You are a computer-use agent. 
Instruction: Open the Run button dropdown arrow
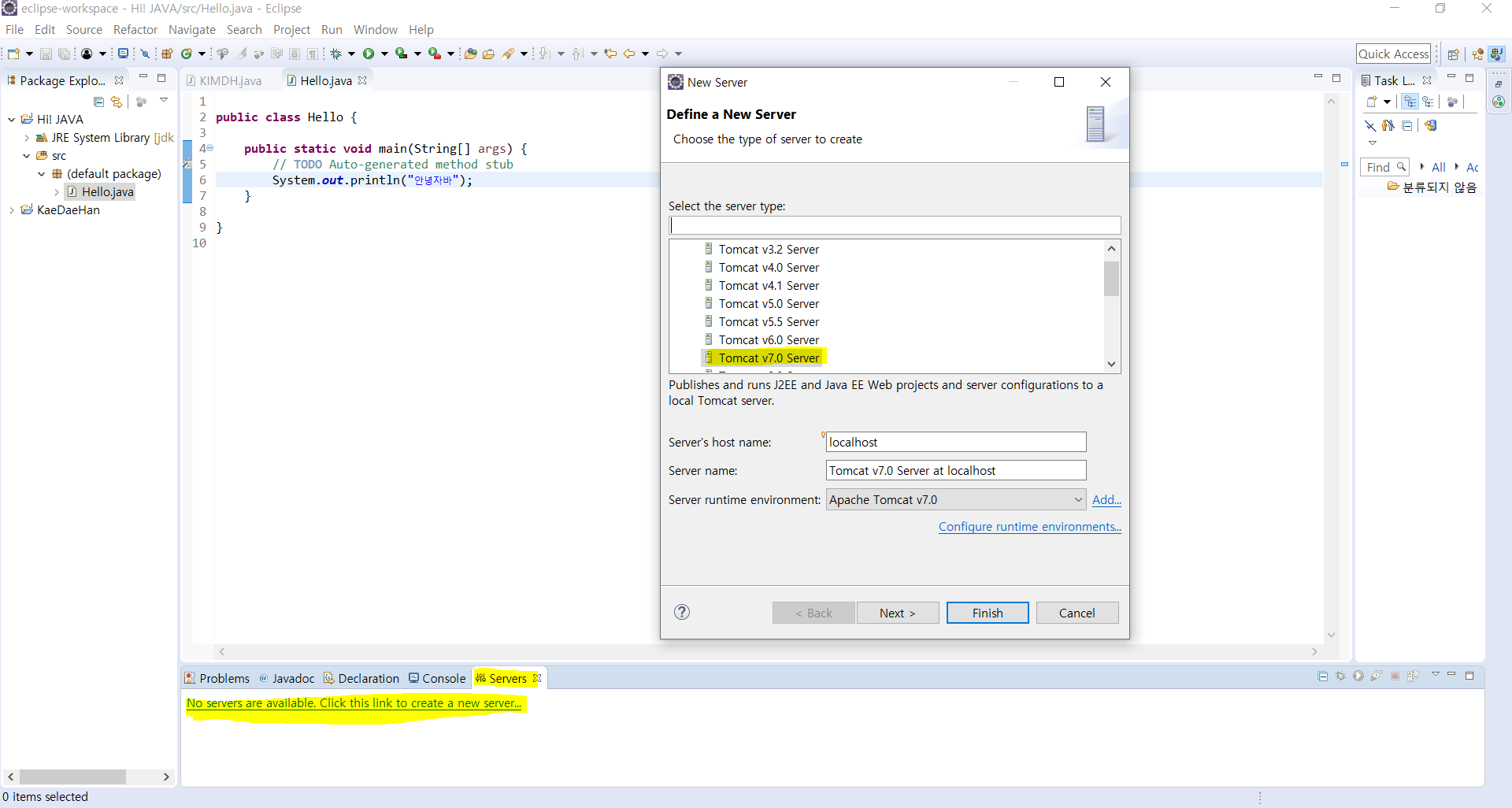click(x=384, y=54)
